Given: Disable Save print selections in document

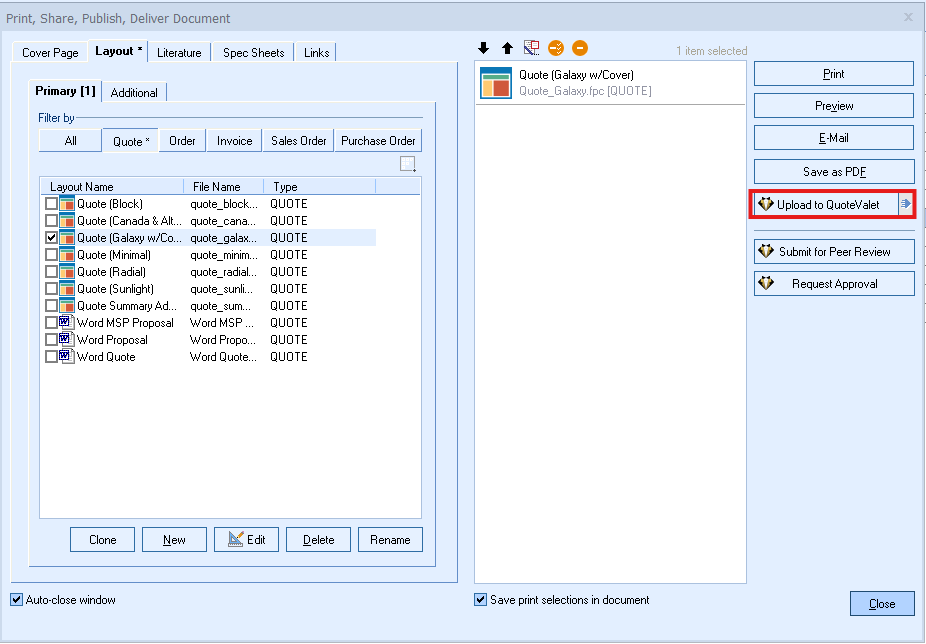Looking at the screenshot, I should coord(481,600).
